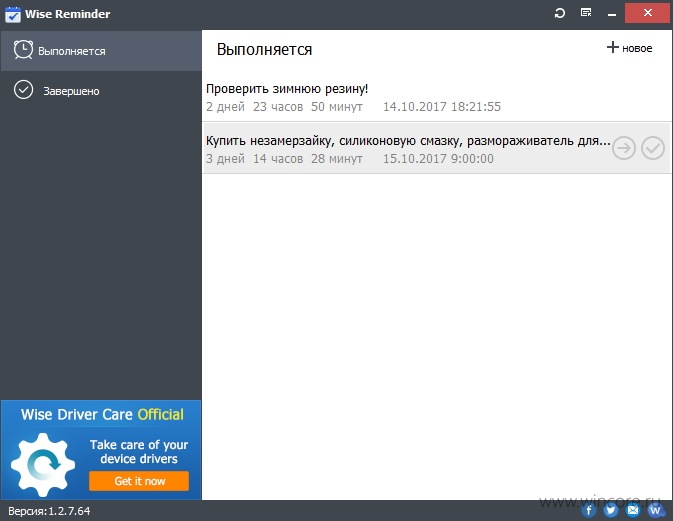Click the gear graphic in the ad banner
This screenshot has width=673, height=521.
click(43, 465)
